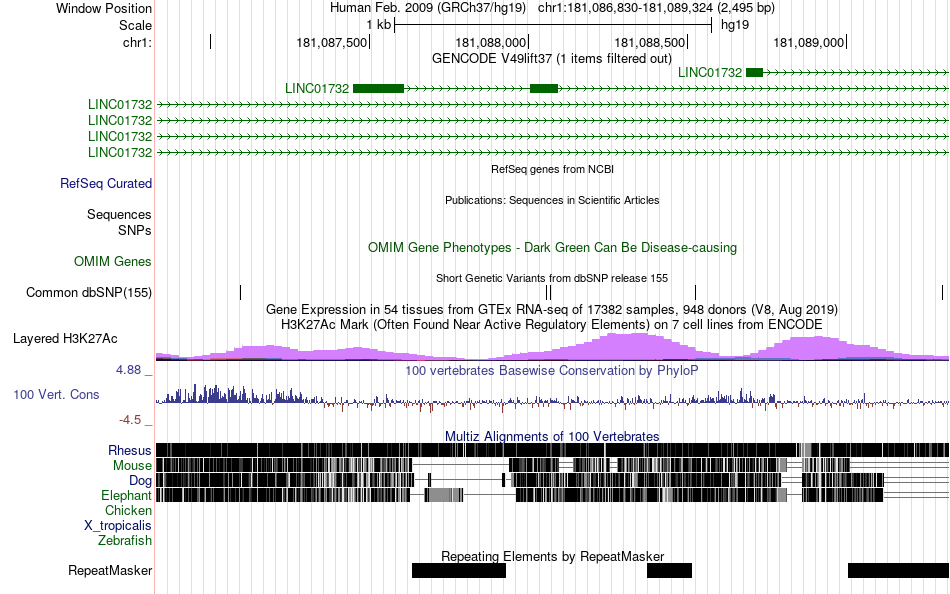950x594 pixels.
Task: Open the GENCODE V49lift37 track title
Action: tap(552, 58)
